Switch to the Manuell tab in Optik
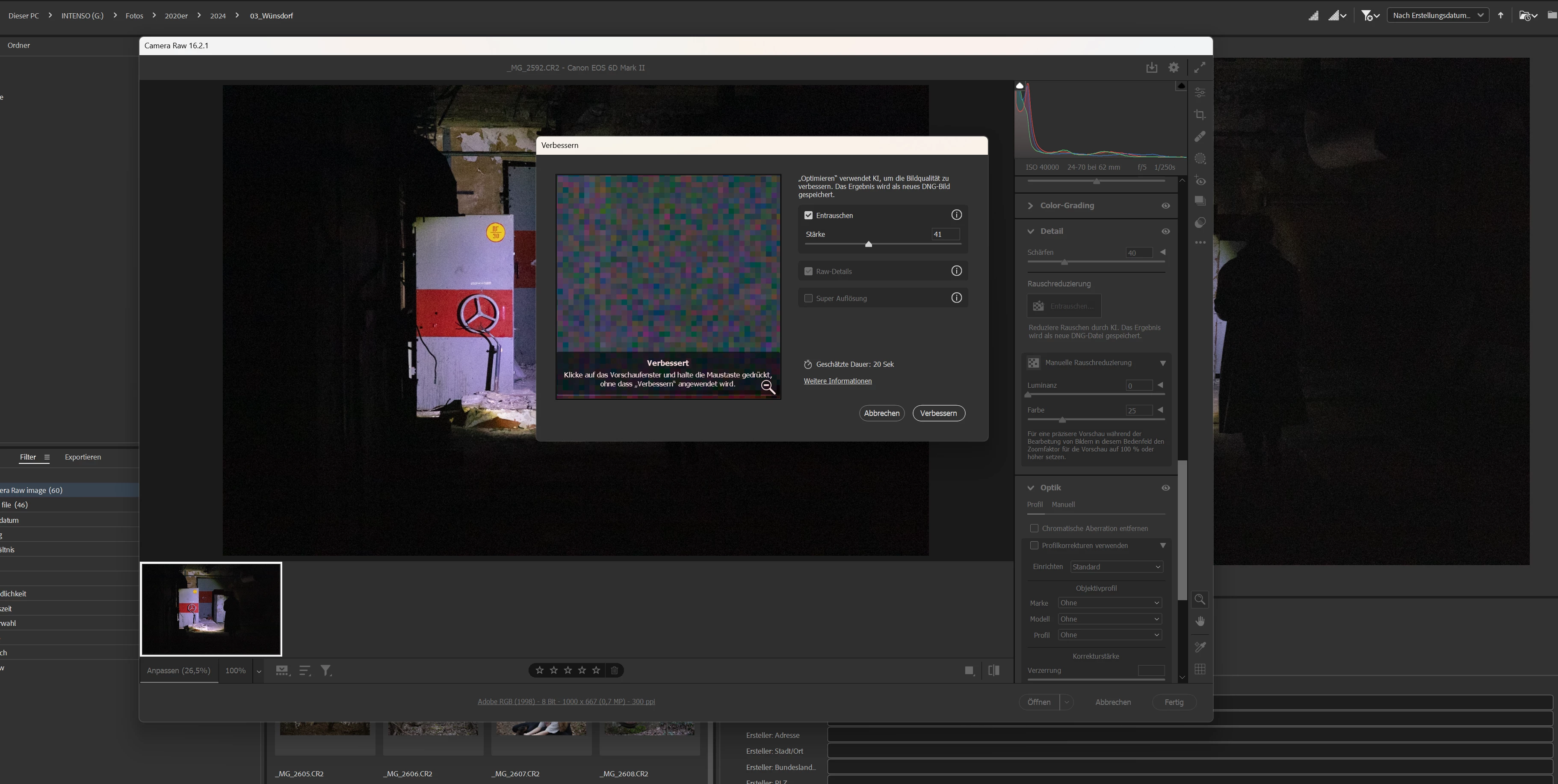The image size is (1558, 784). (1063, 505)
